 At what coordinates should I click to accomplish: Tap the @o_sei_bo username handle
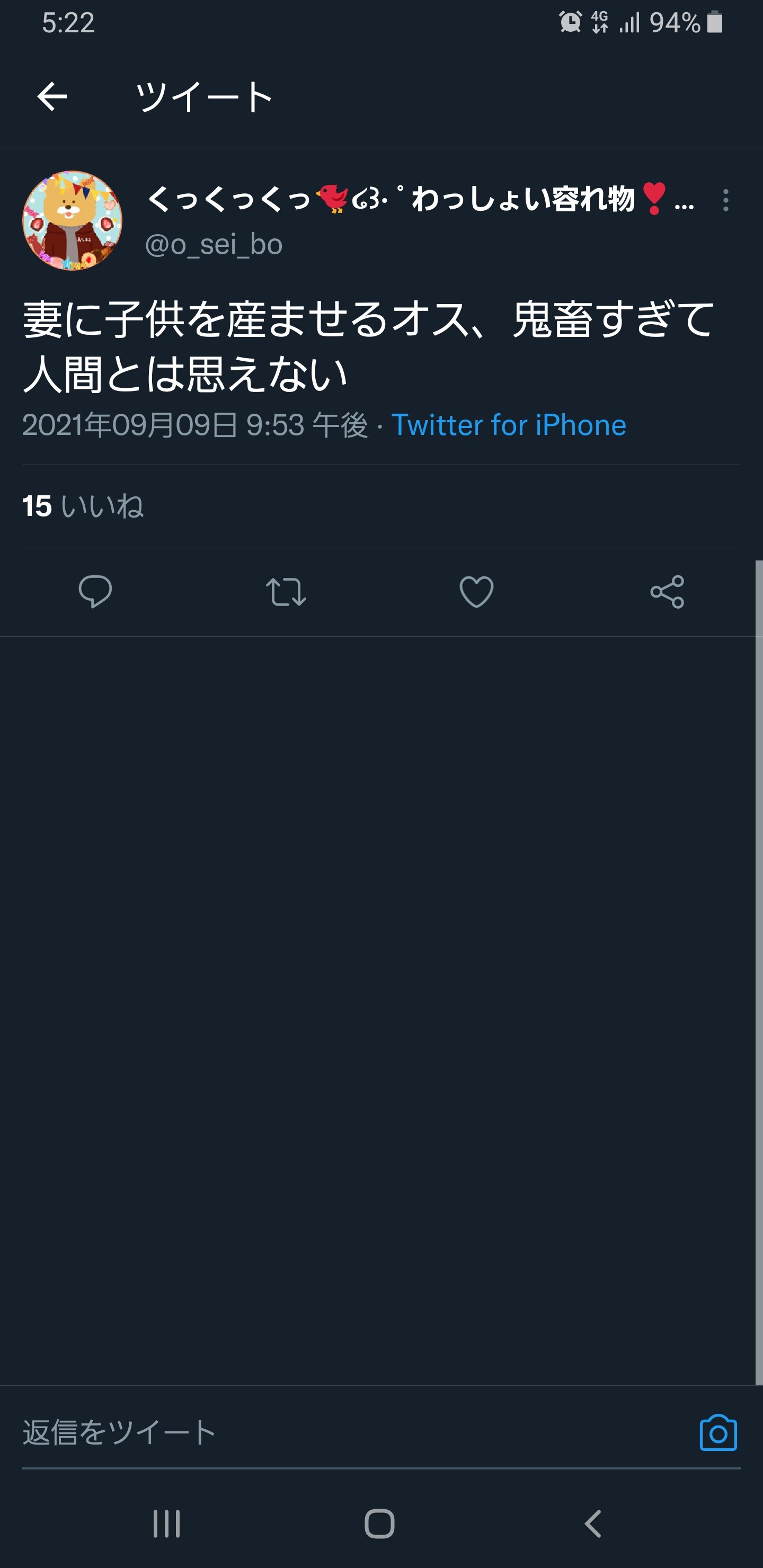pos(214,245)
